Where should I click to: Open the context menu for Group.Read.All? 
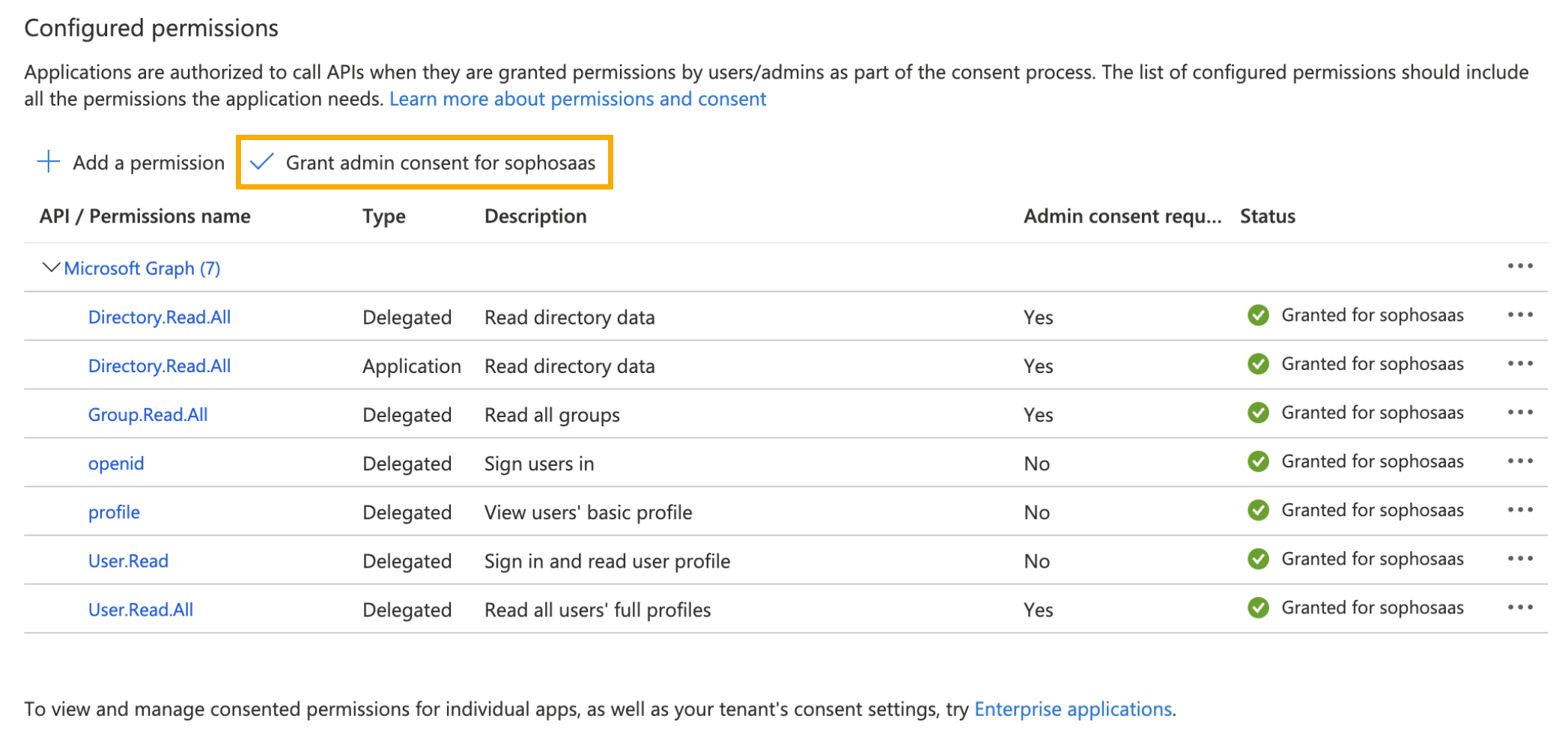pyautogui.click(x=1522, y=413)
